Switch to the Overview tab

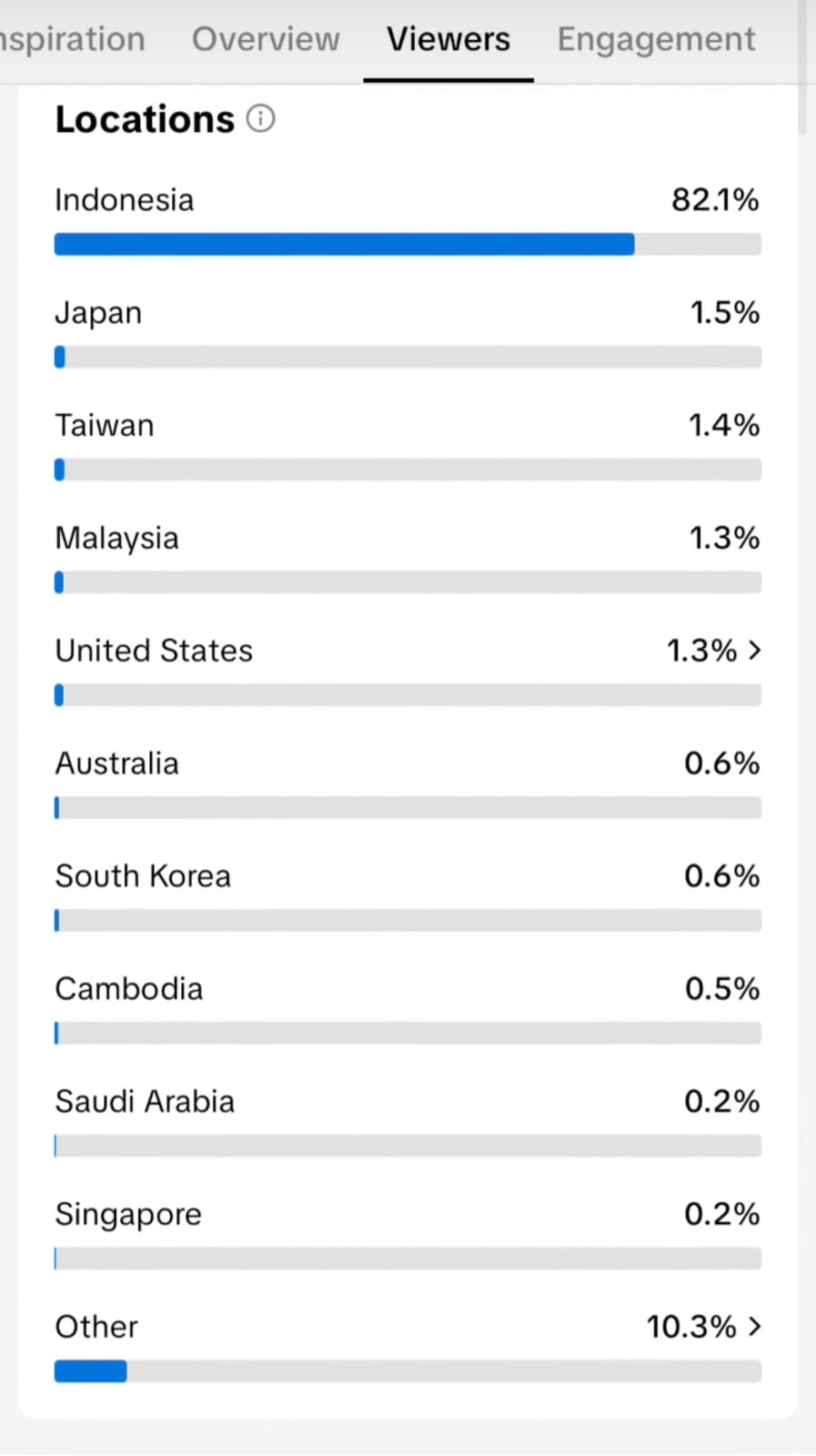(x=266, y=40)
